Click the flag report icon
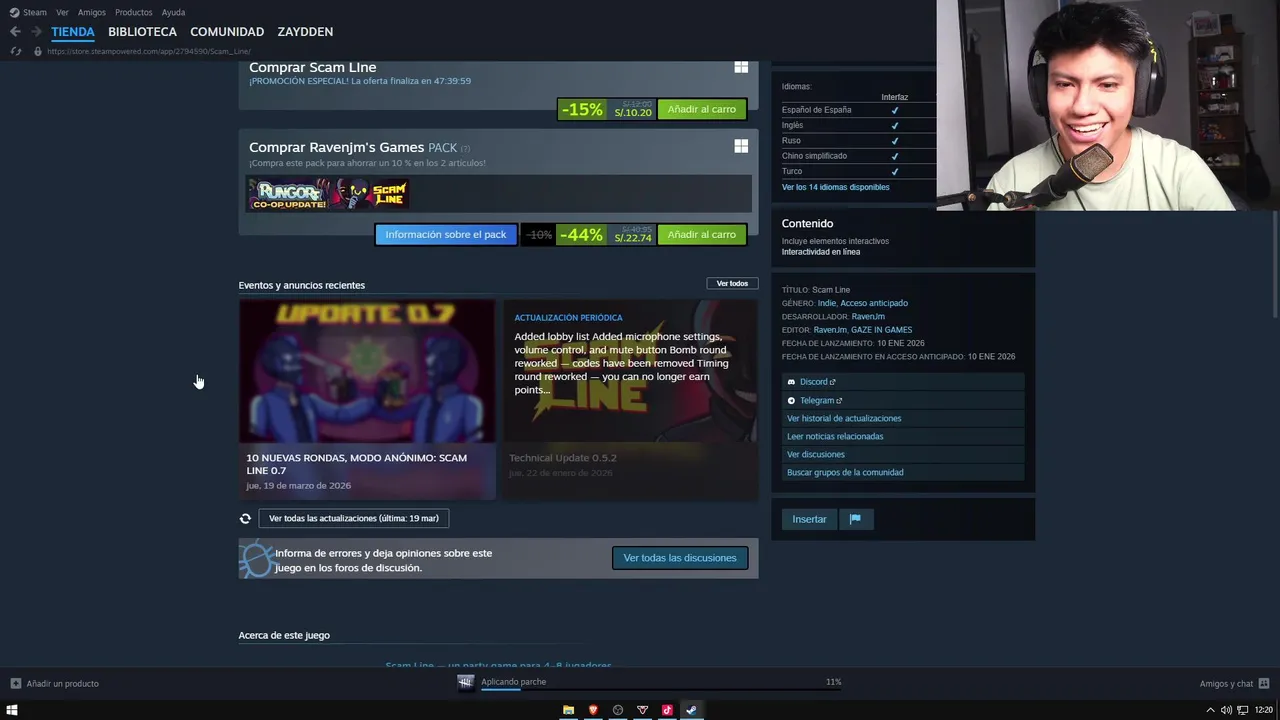This screenshot has height=720, width=1280. pyautogui.click(x=855, y=519)
